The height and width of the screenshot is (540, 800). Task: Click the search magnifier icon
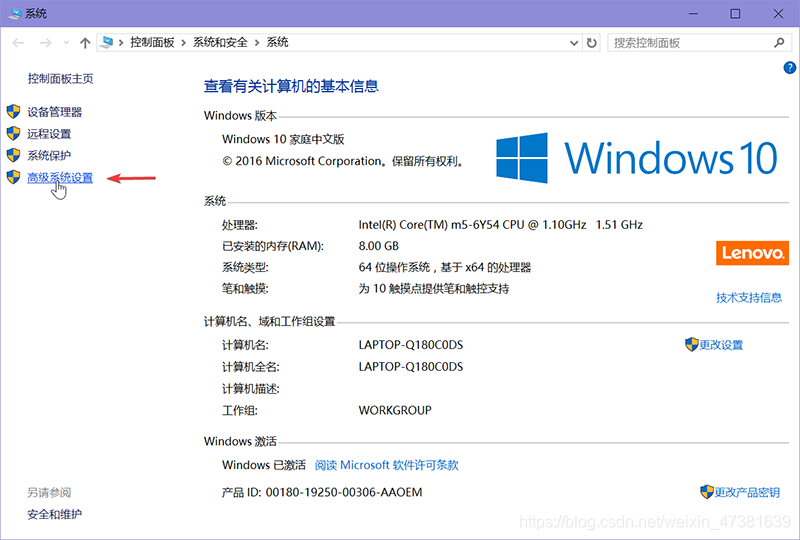point(779,43)
